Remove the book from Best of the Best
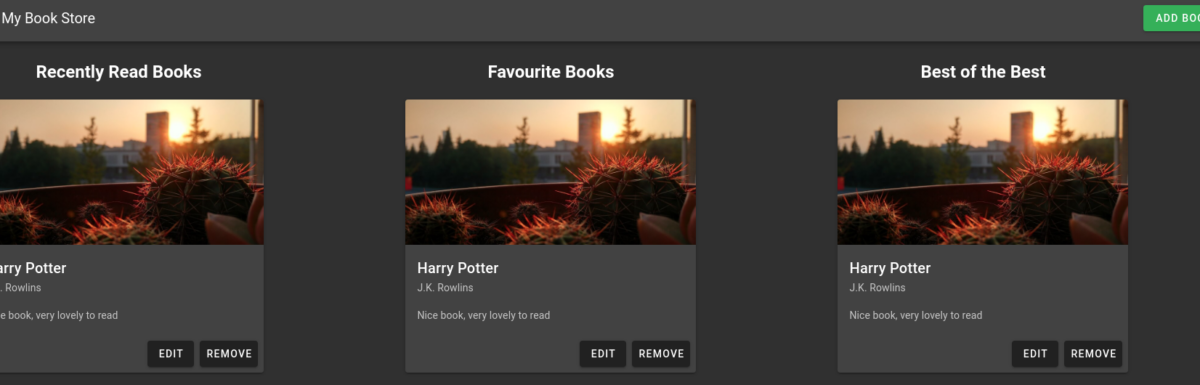The image size is (1200, 385). click(1093, 353)
